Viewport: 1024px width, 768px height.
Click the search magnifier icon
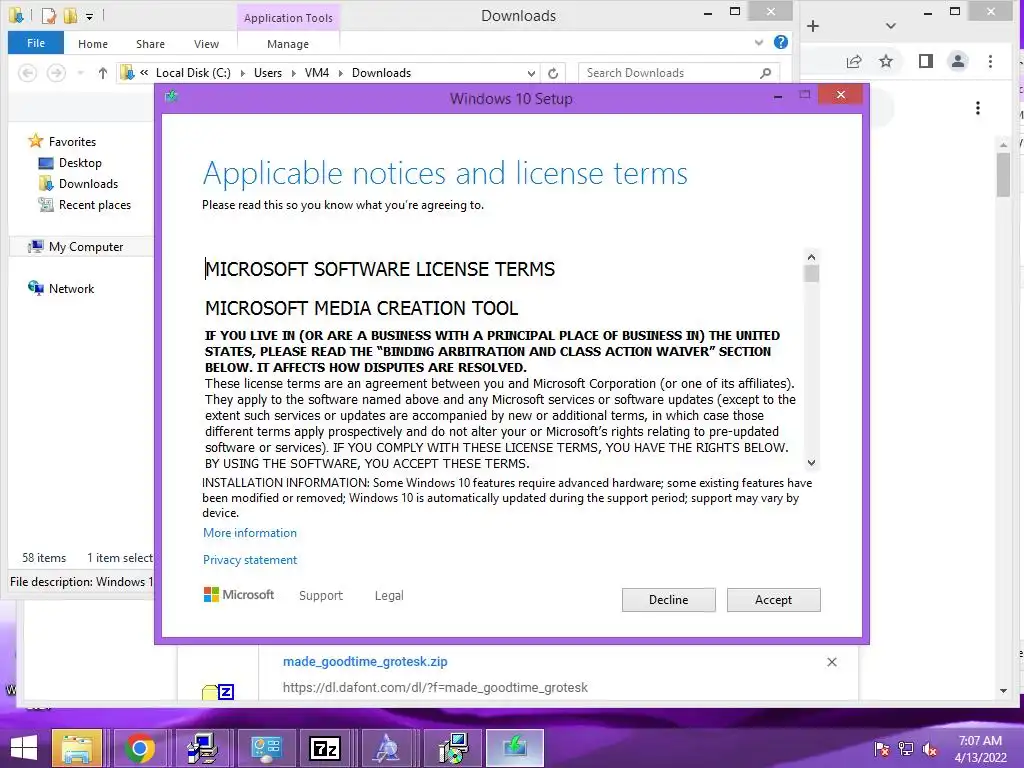(765, 73)
